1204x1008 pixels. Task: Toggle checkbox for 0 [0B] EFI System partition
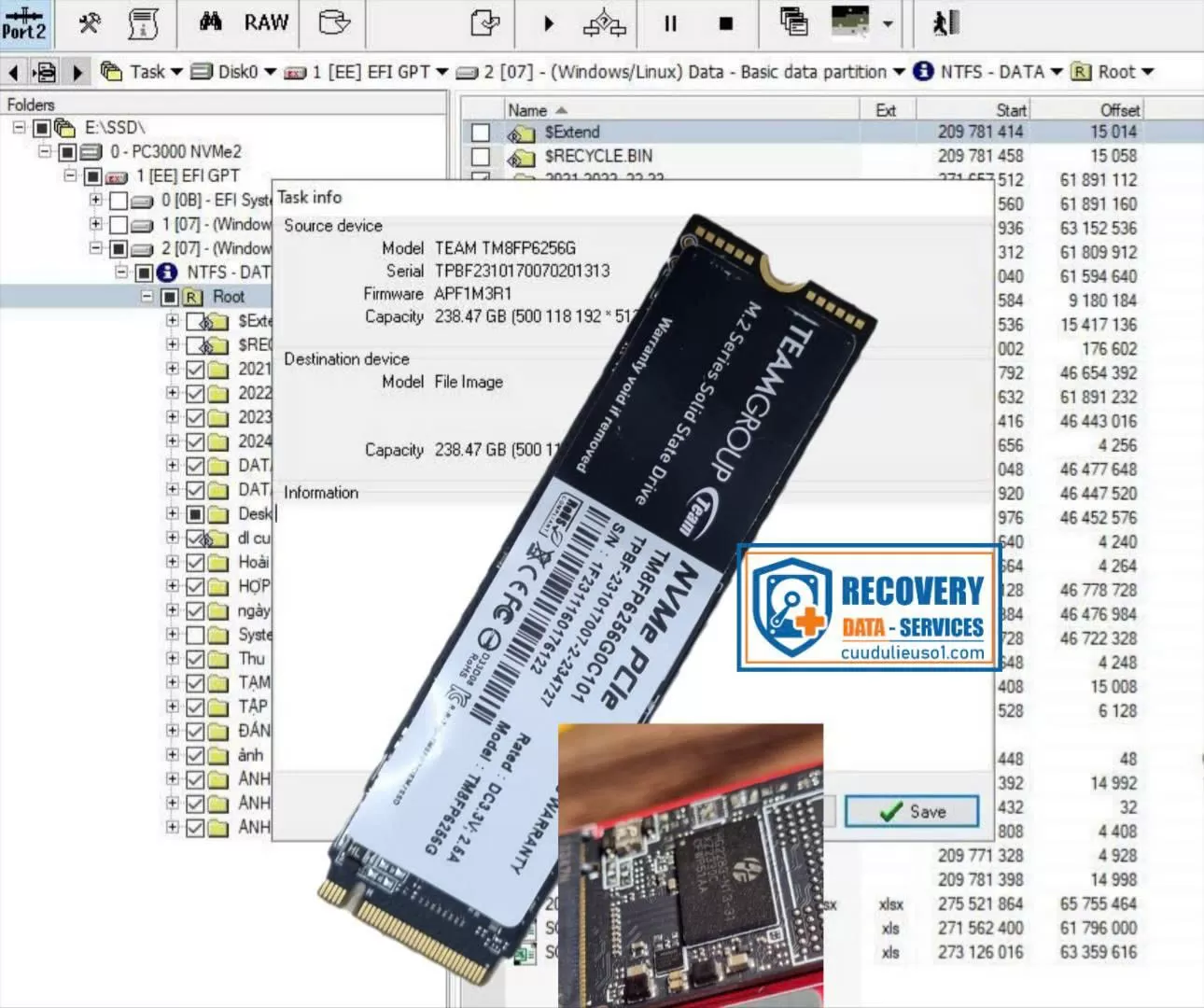click(119, 201)
